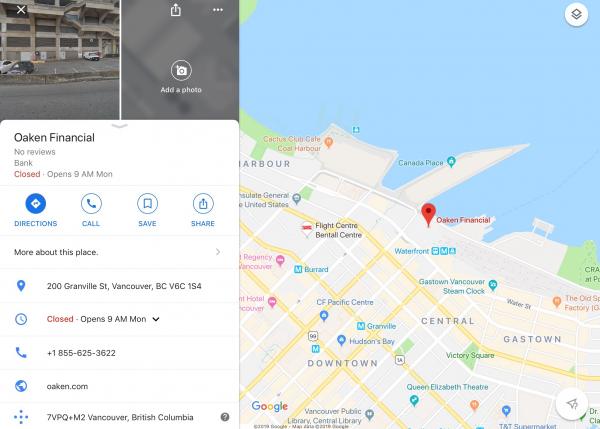
Task: Tap the Add a photo camera icon
Action: [181, 70]
